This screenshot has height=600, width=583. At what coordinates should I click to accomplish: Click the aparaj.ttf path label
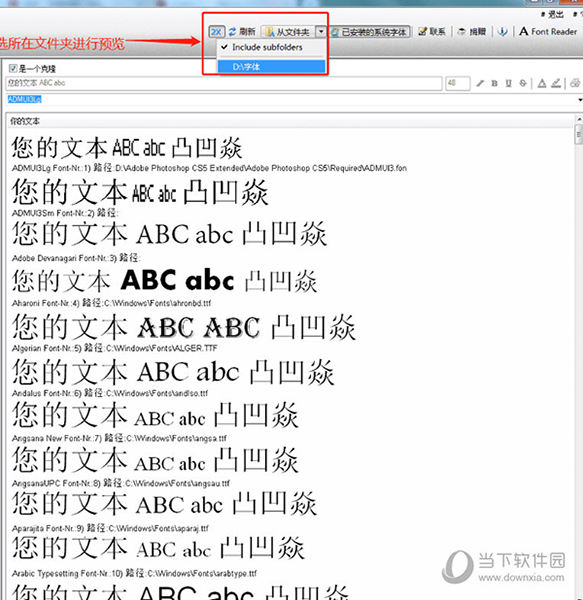(110, 528)
